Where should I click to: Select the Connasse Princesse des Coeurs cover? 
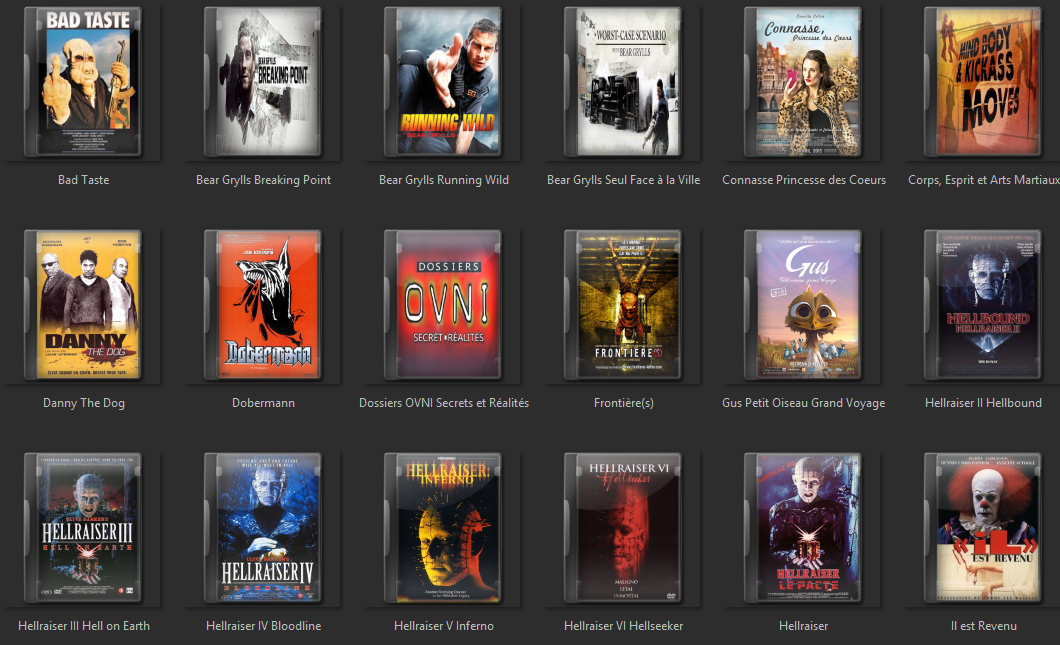click(x=803, y=82)
